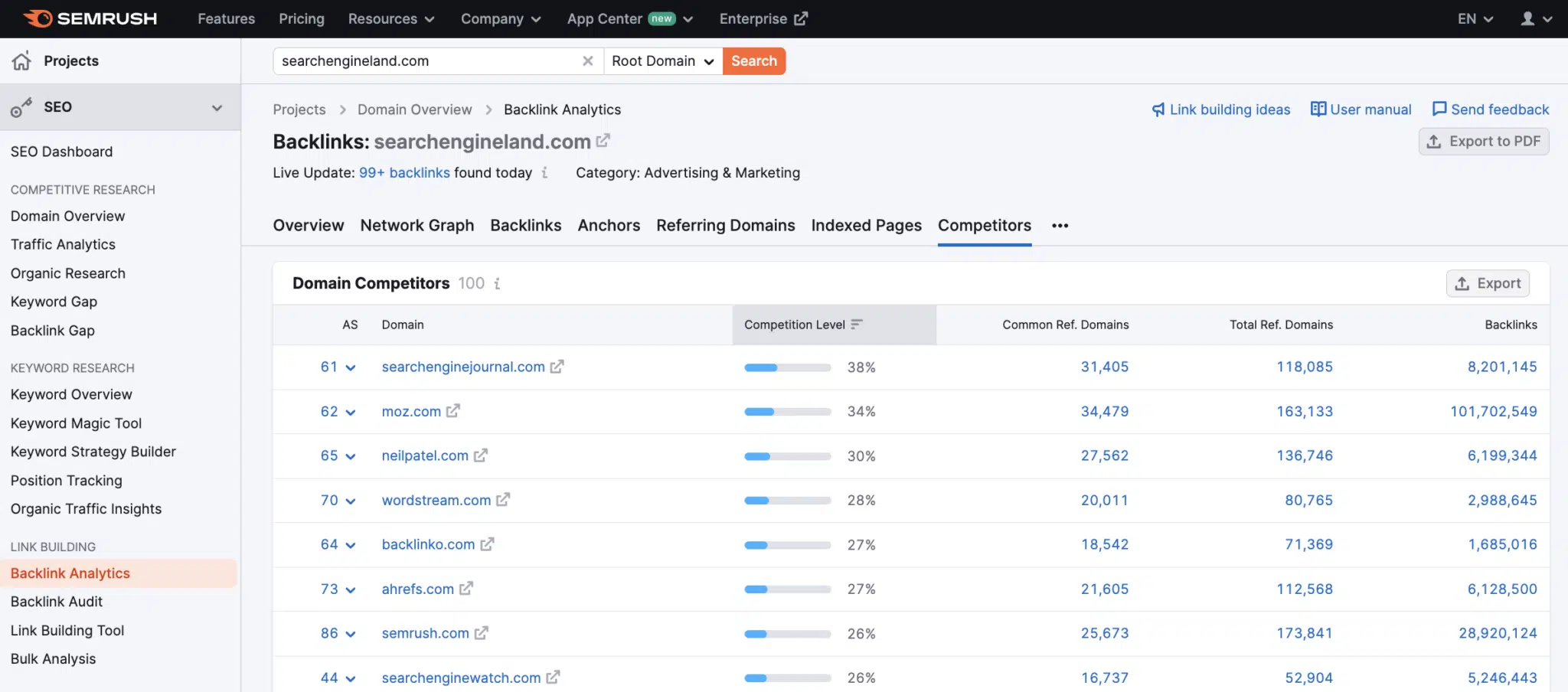Screen dimensions: 1568x692
Task: Switch to the Network Graph tab
Action: click(417, 225)
